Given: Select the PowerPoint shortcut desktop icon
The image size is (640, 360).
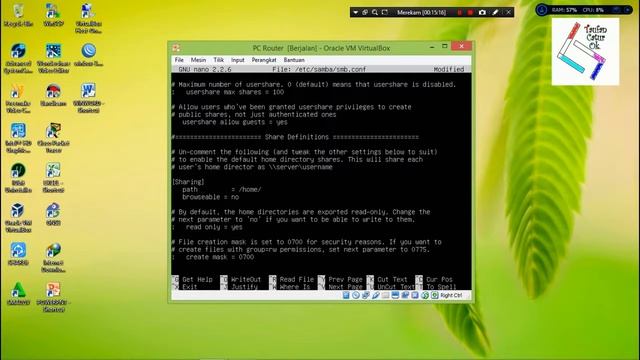Looking at the screenshot, I should (53, 297).
